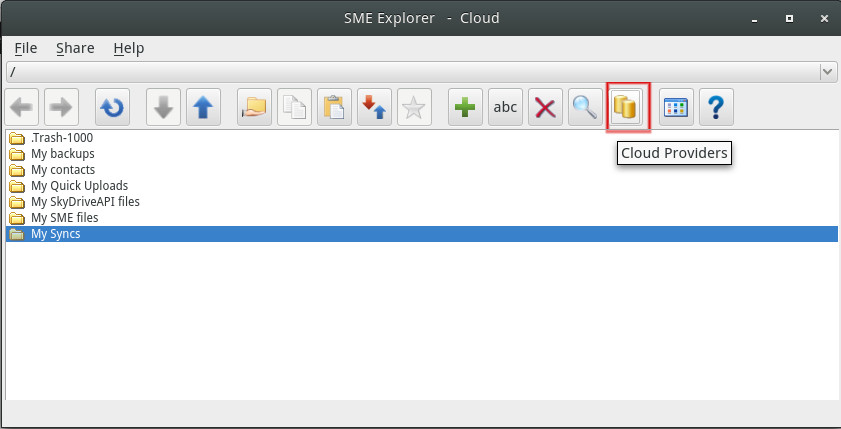Copy with the two-pages icon
Screen dimensions: 841x429
point(294,108)
